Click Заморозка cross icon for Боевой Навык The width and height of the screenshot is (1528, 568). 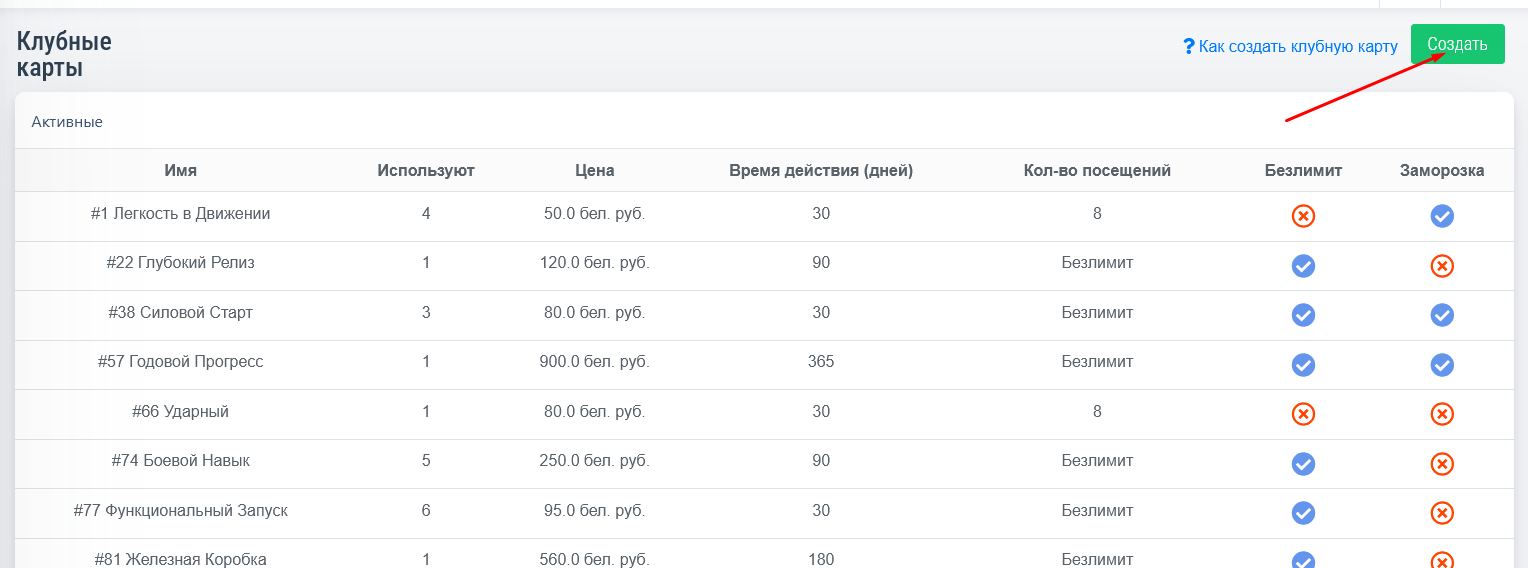(x=1441, y=464)
